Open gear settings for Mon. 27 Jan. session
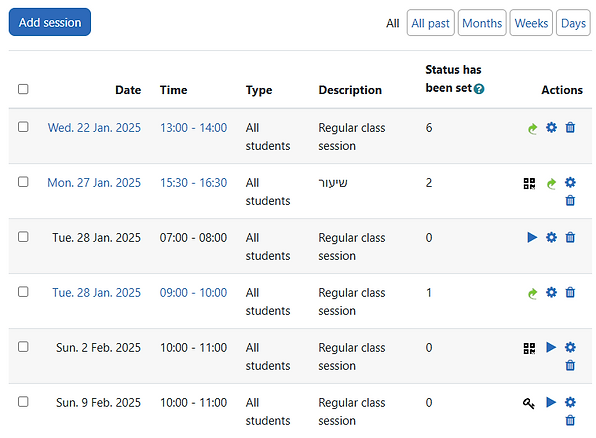 click(570, 182)
